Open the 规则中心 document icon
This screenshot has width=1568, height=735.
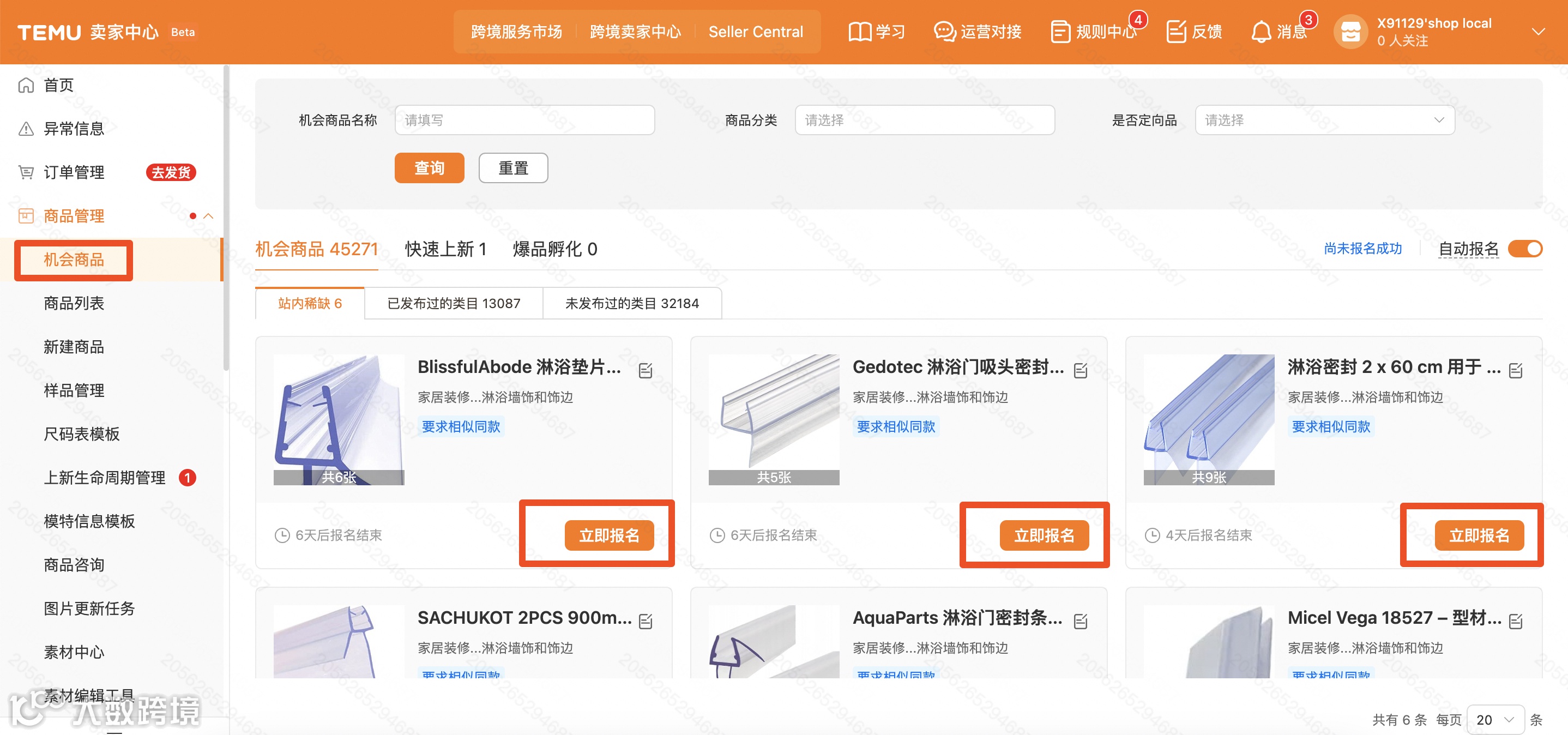click(x=1060, y=32)
